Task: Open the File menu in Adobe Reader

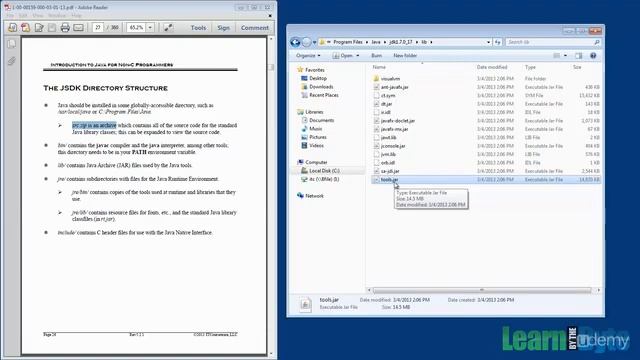Action: [10, 16]
